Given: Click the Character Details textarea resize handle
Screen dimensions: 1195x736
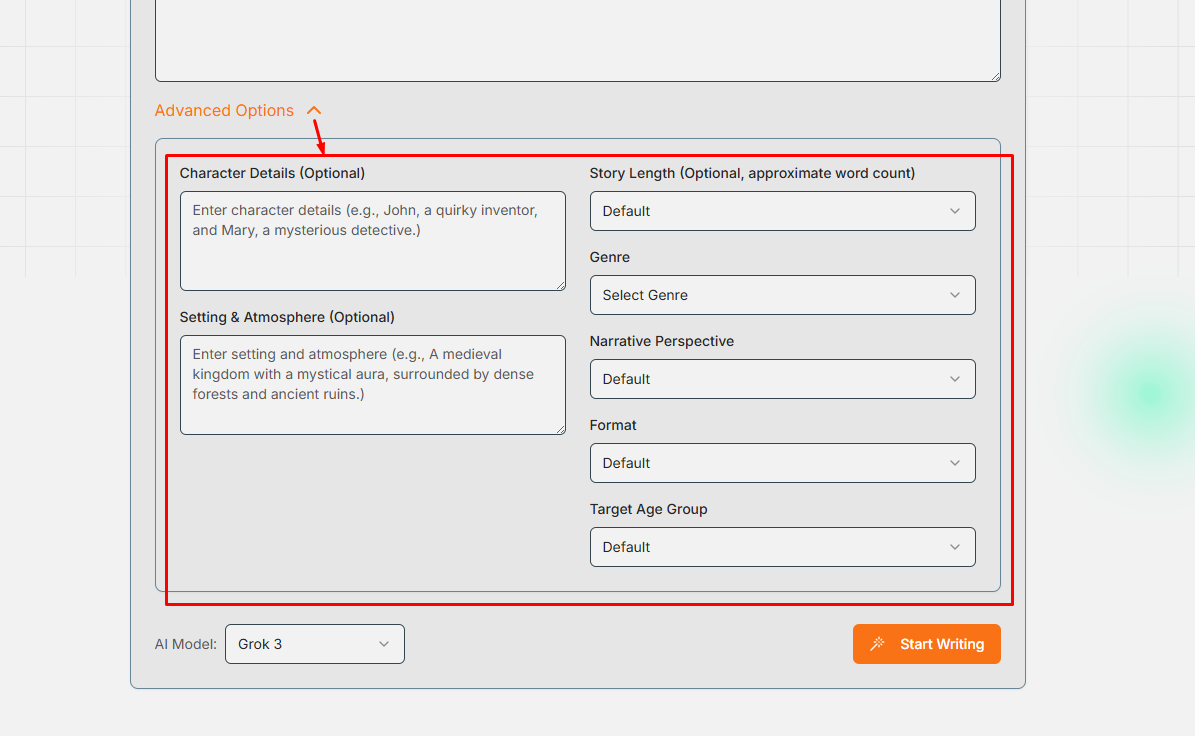Looking at the screenshot, I should pos(560,285).
